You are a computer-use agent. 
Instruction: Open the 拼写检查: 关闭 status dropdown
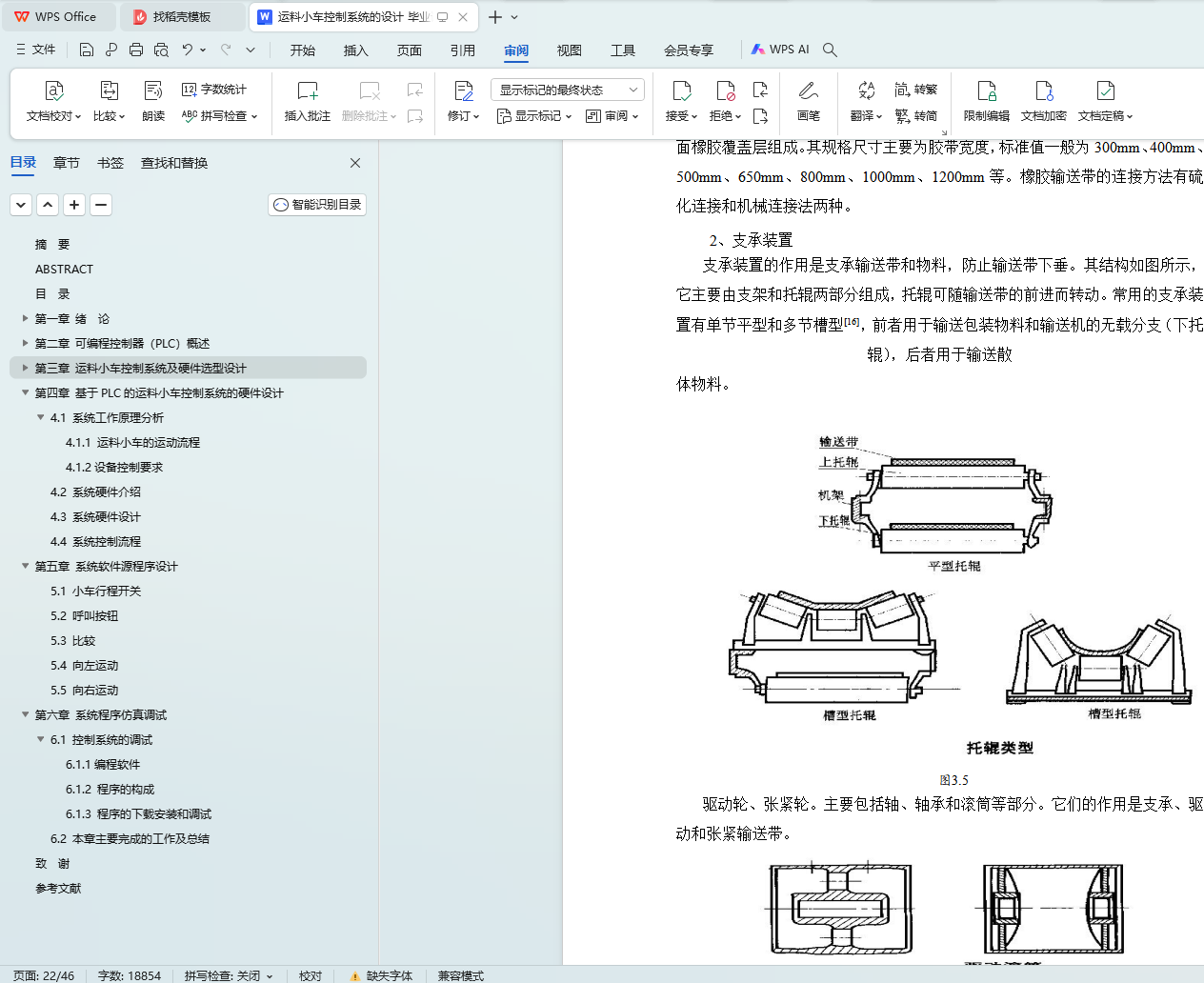point(229,975)
